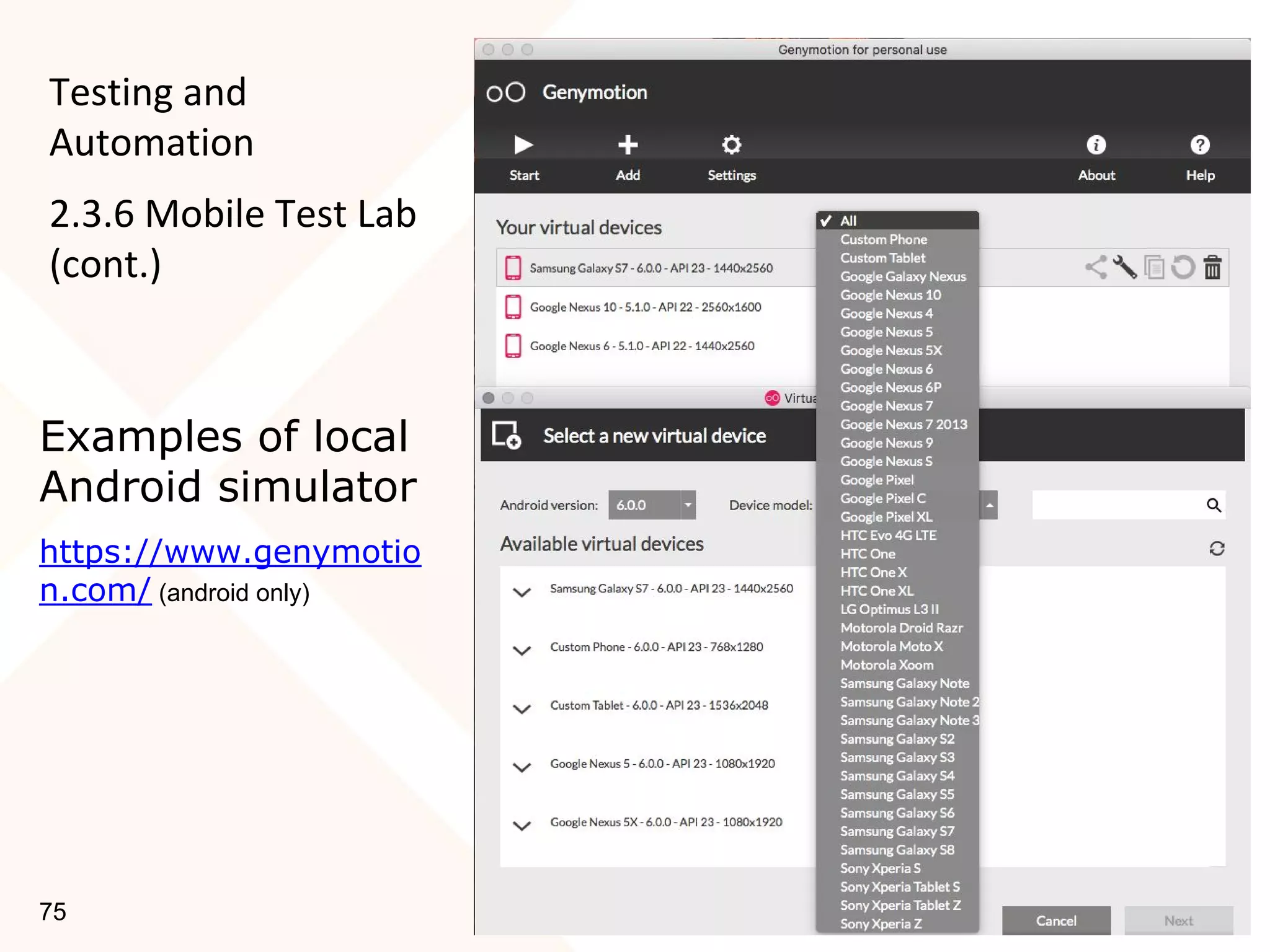
Task: Click the Cancel button
Action: tap(1056, 921)
